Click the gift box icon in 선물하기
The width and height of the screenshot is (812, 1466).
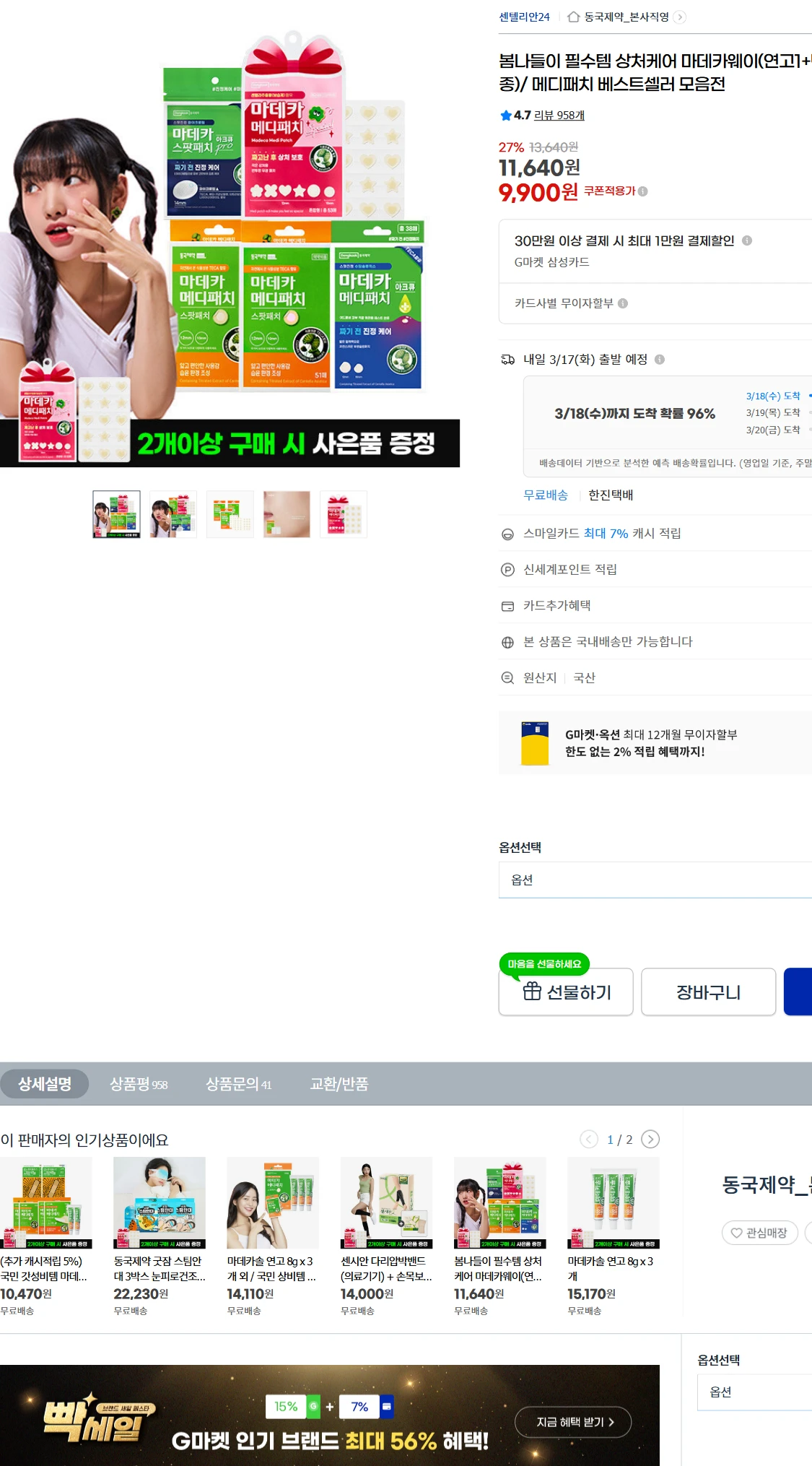(532, 992)
